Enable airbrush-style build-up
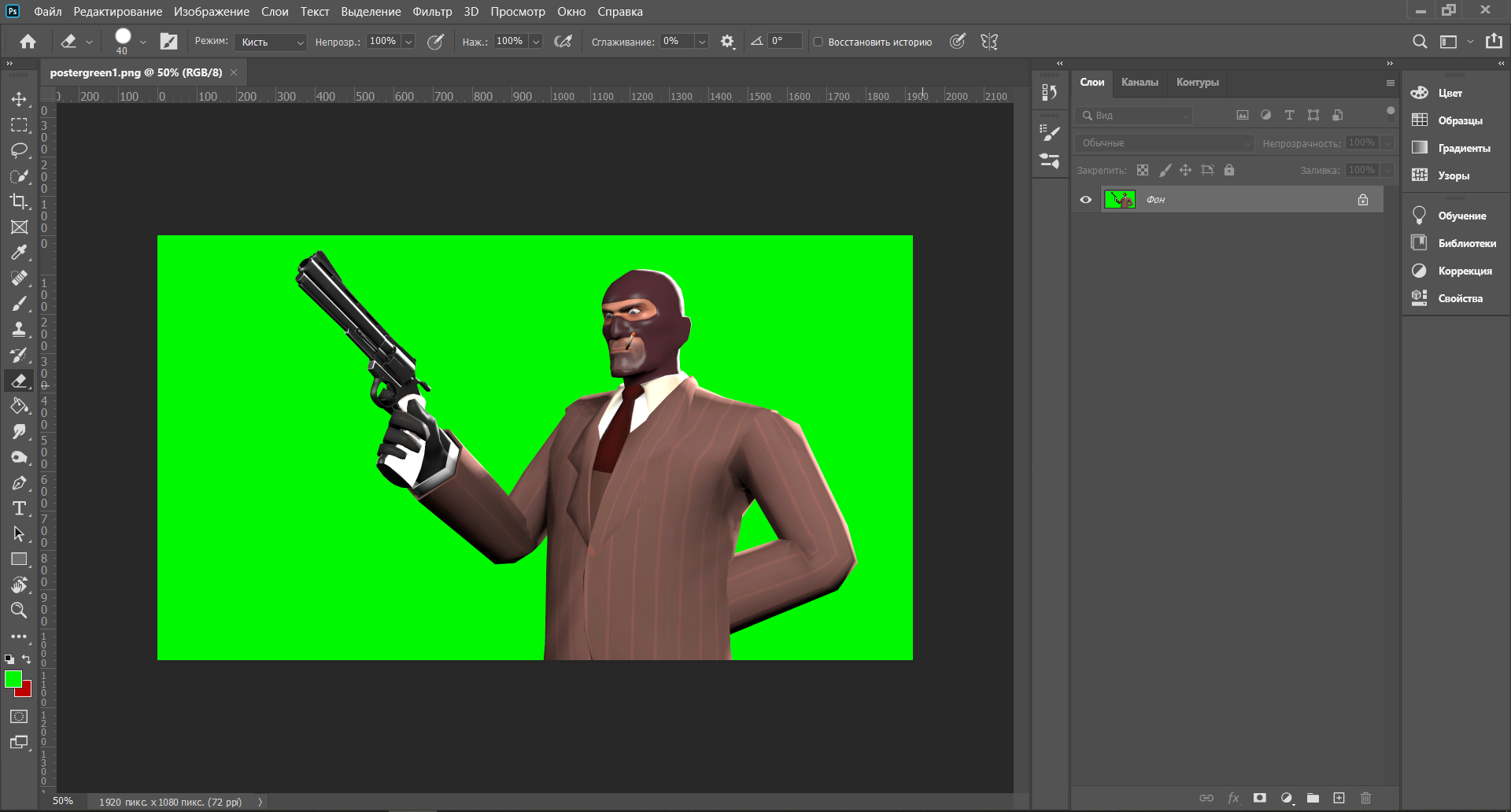 coord(563,42)
